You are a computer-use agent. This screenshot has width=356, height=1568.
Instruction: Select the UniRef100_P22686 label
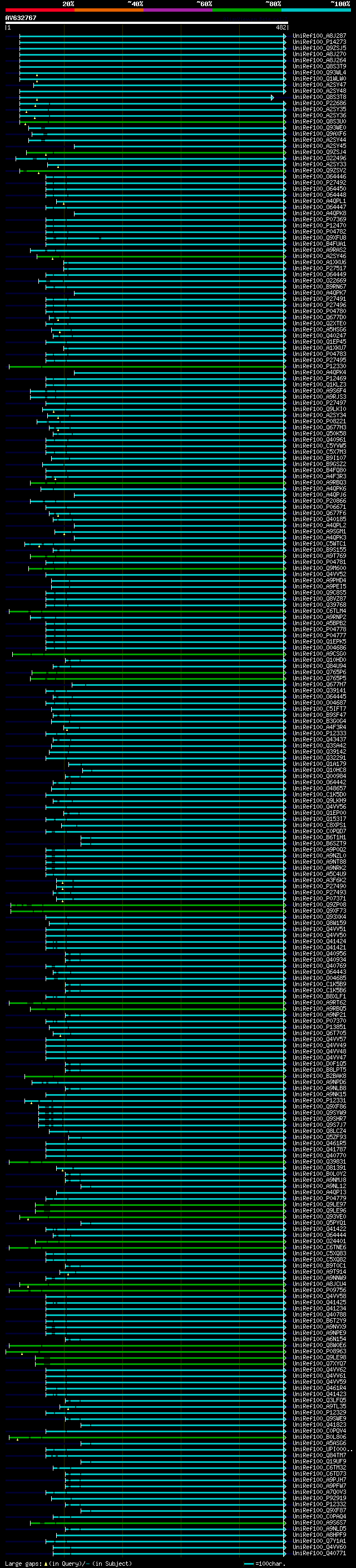pyautogui.click(x=319, y=103)
